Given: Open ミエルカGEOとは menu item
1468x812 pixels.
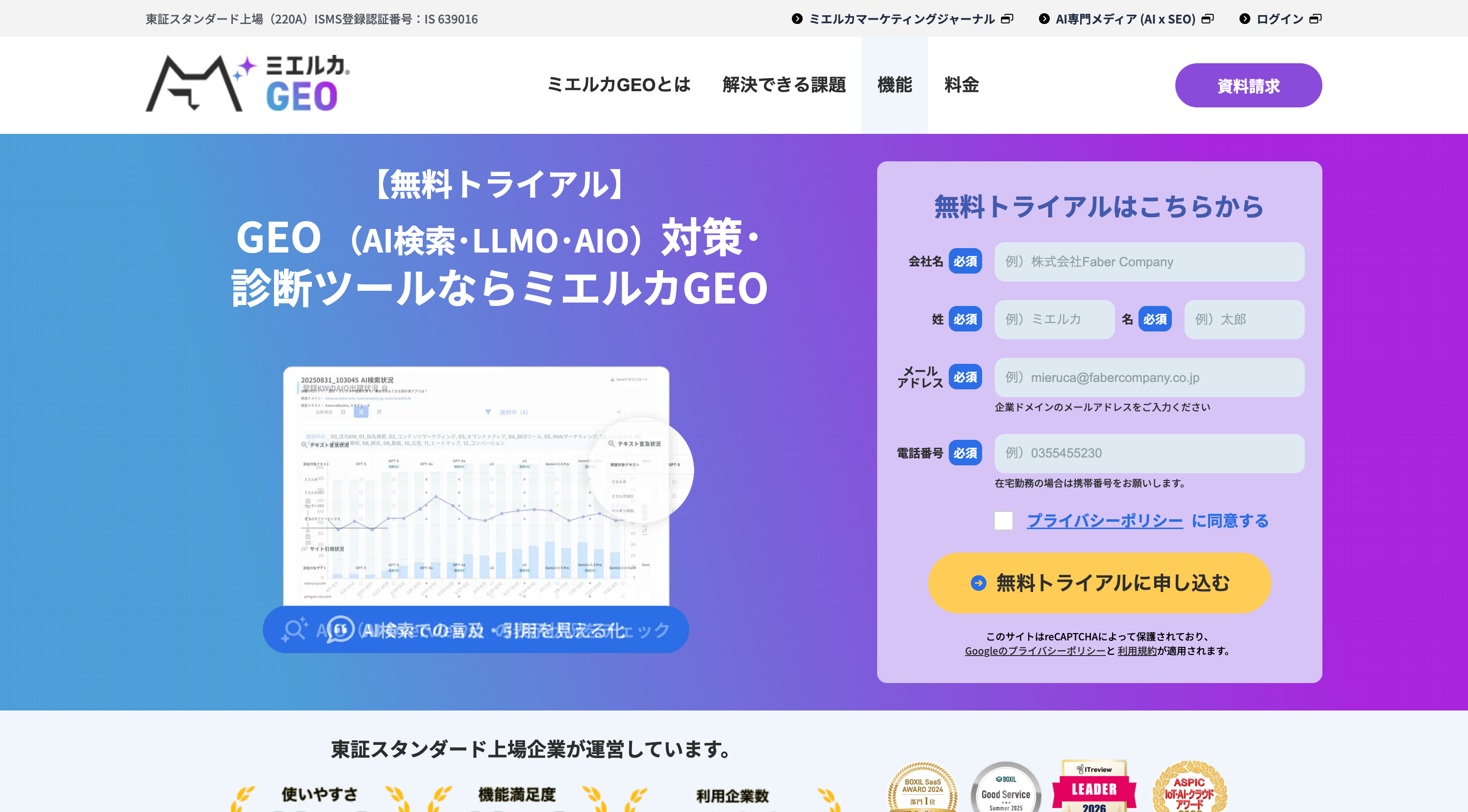Looking at the screenshot, I should tap(618, 85).
